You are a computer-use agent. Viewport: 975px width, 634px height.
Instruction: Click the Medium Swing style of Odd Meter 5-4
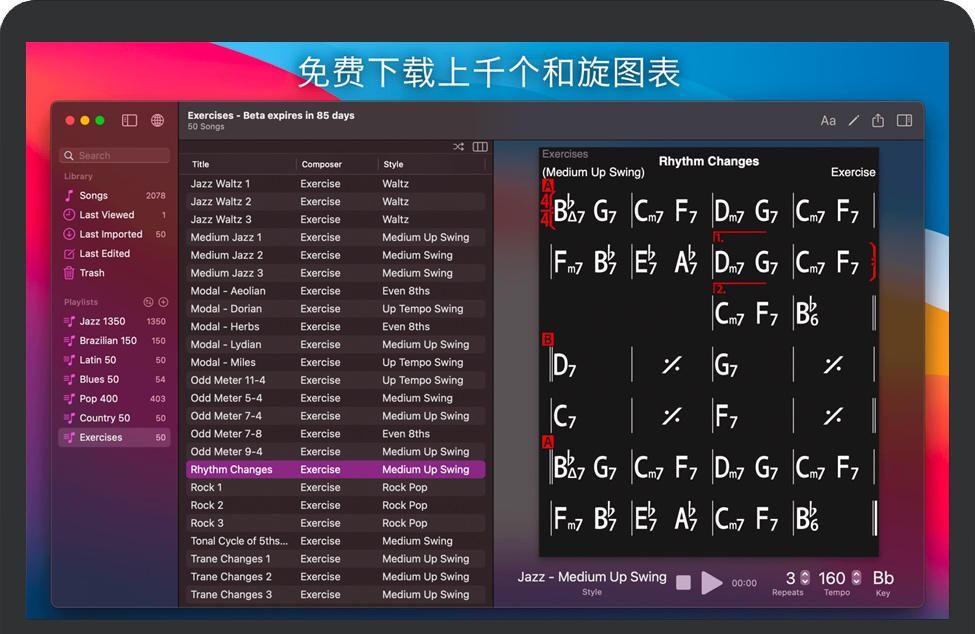(417, 398)
